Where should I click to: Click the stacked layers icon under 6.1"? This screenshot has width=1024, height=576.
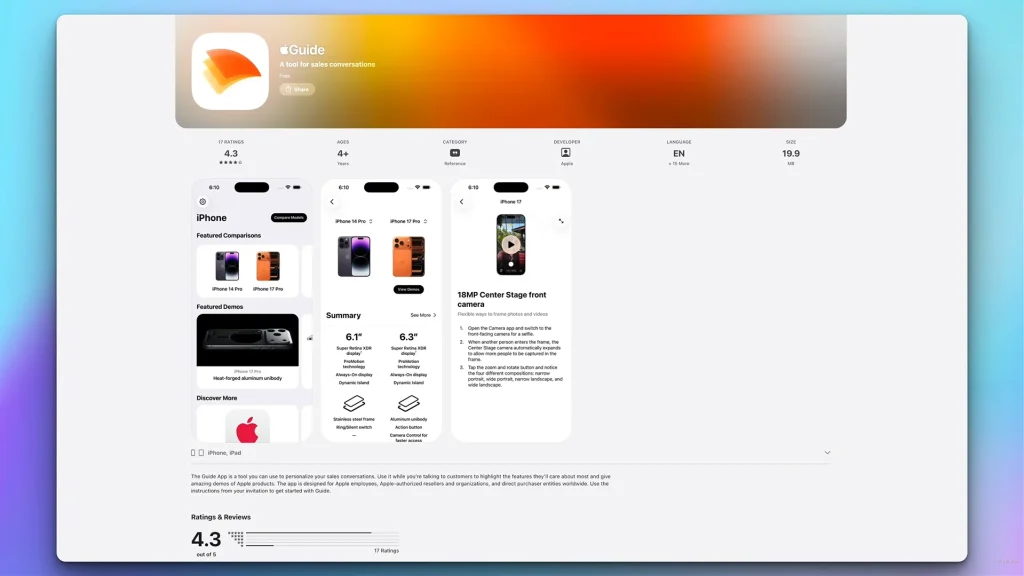tap(353, 403)
